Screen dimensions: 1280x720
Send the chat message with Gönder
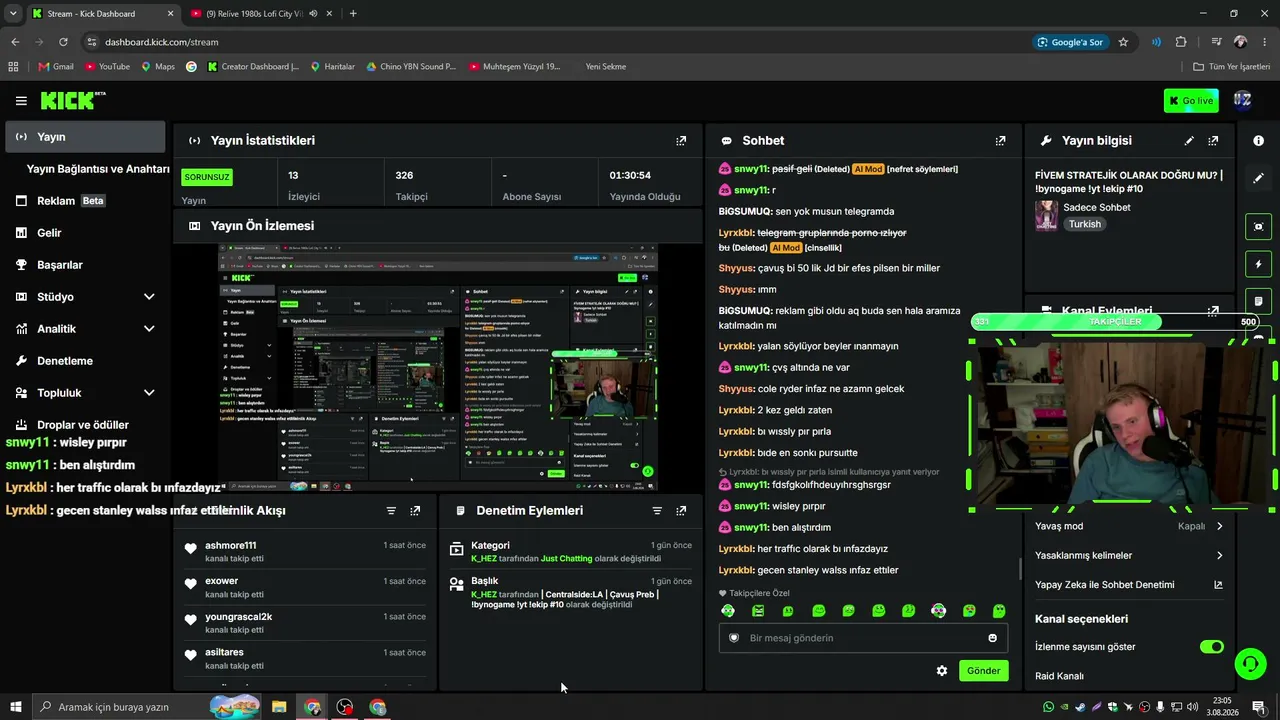tap(983, 671)
